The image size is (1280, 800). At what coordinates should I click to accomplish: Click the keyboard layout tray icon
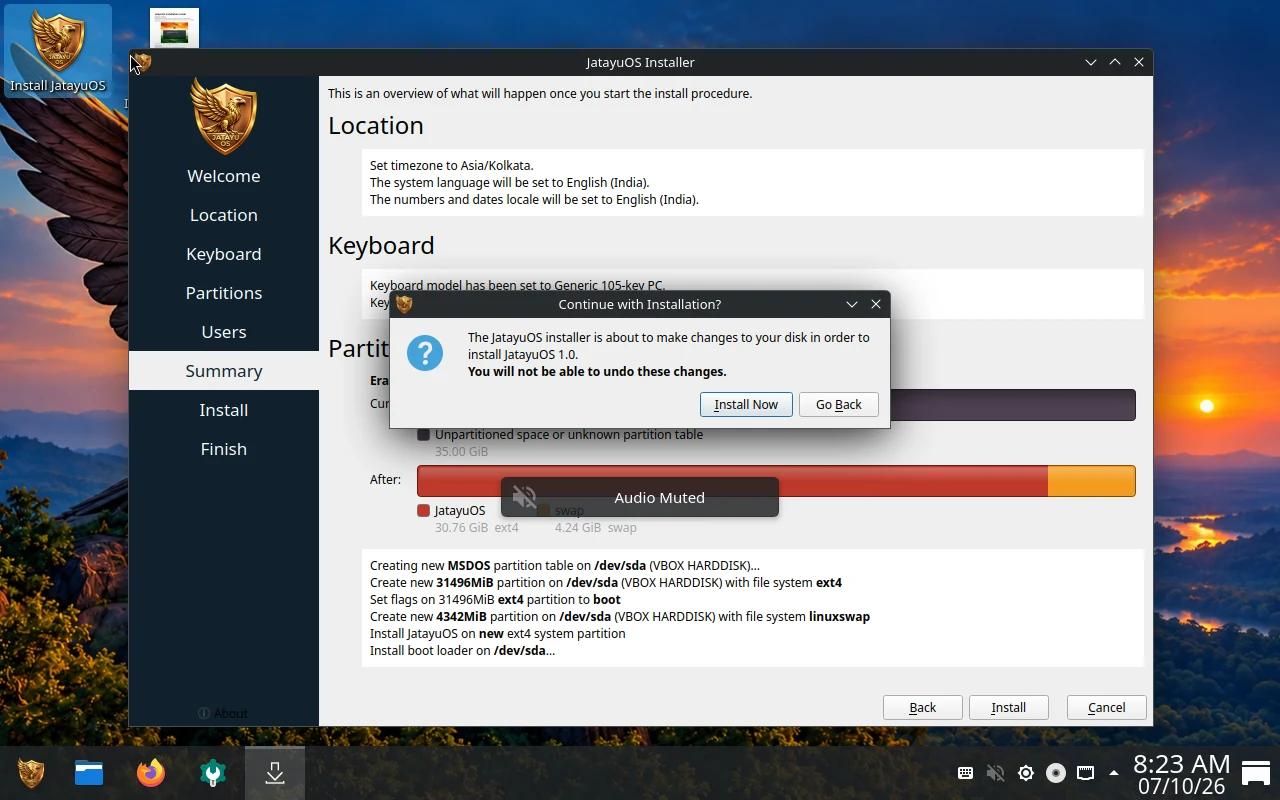point(966,773)
